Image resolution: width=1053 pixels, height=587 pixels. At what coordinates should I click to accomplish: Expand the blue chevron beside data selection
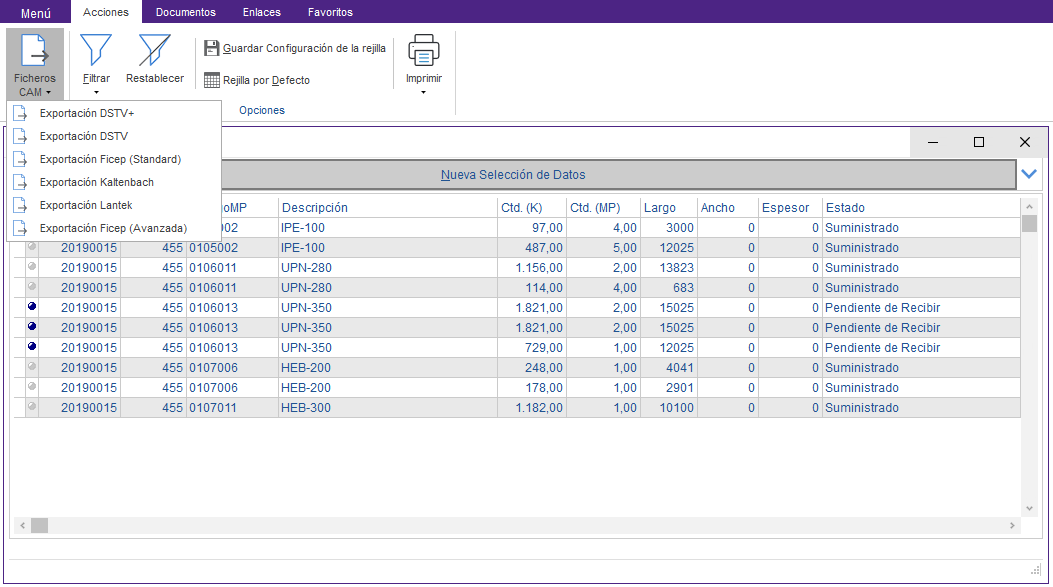pos(1030,174)
